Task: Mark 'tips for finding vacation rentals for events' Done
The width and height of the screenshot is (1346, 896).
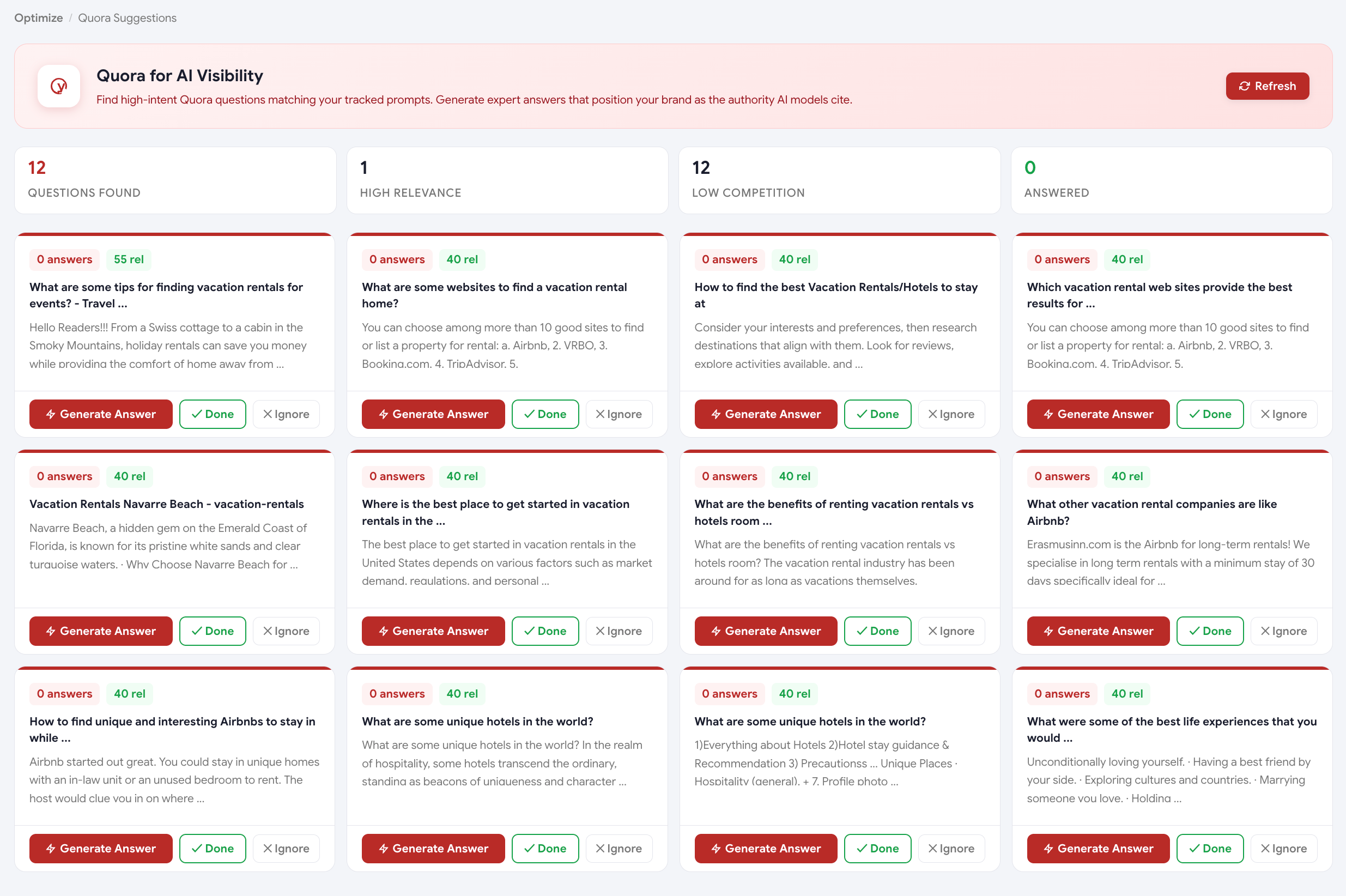Action: tap(213, 414)
